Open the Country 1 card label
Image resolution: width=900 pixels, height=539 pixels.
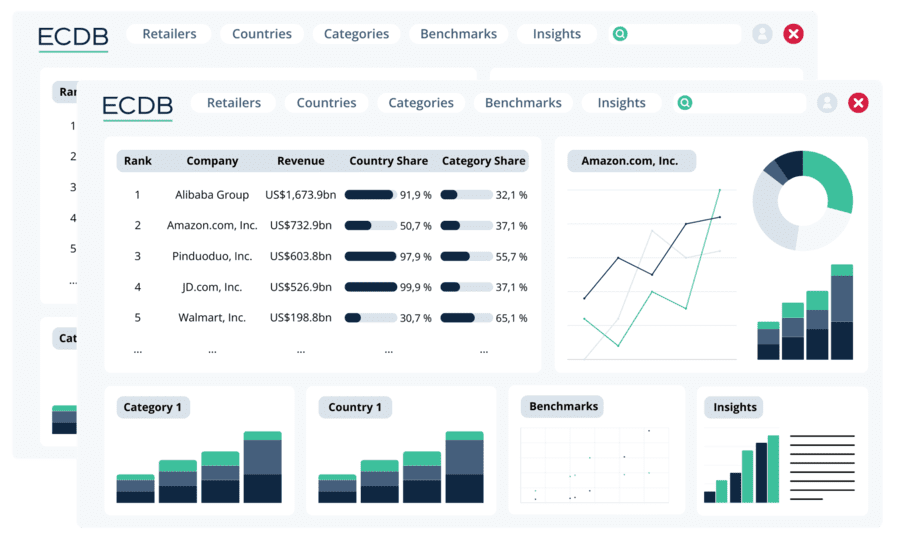click(x=355, y=407)
